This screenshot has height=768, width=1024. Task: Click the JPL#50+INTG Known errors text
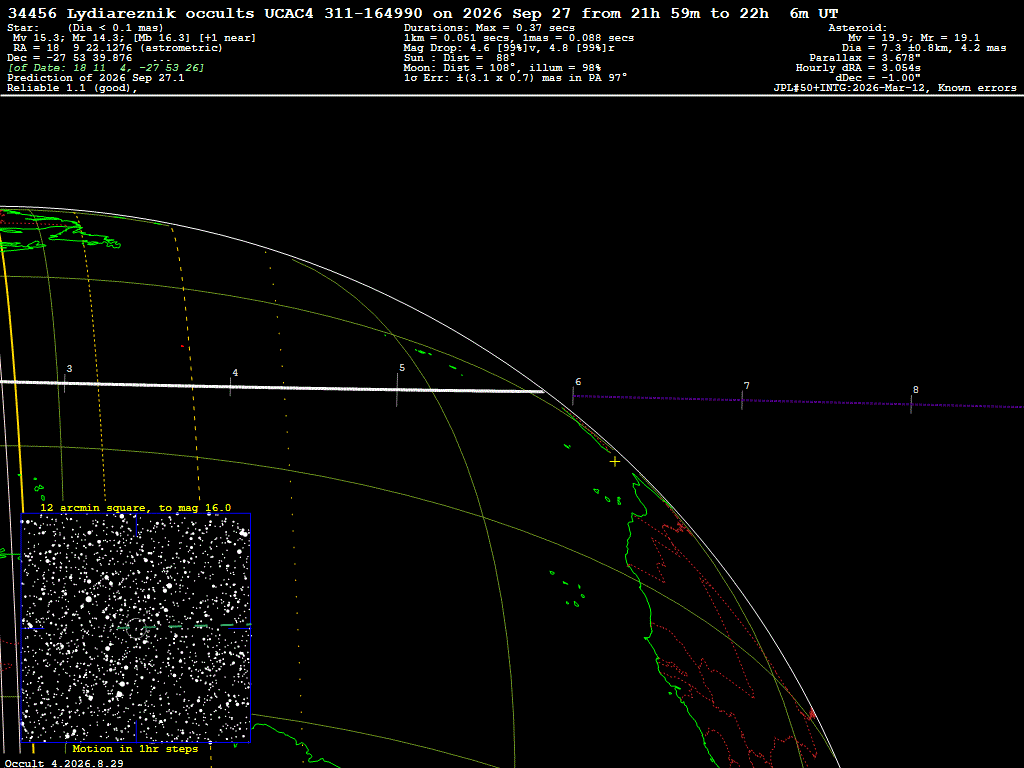[x=895, y=88]
